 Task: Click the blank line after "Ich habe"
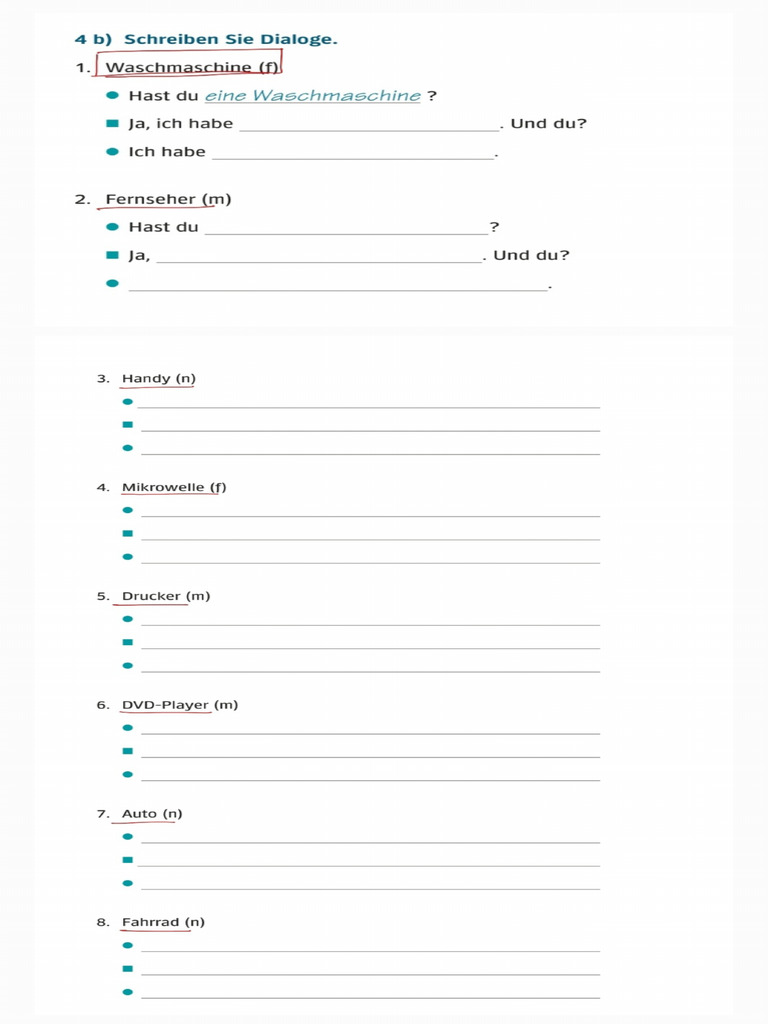point(353,152)
